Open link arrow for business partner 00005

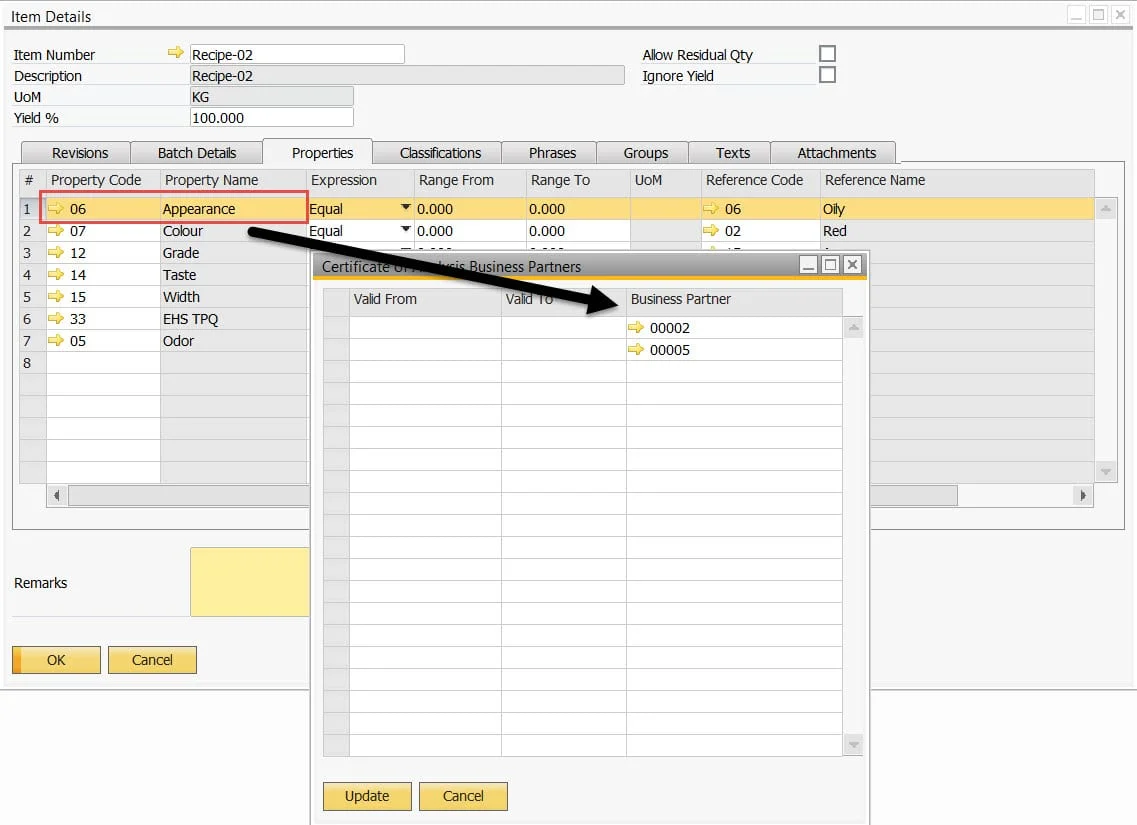pyautogui.click(x=636, y=349)
